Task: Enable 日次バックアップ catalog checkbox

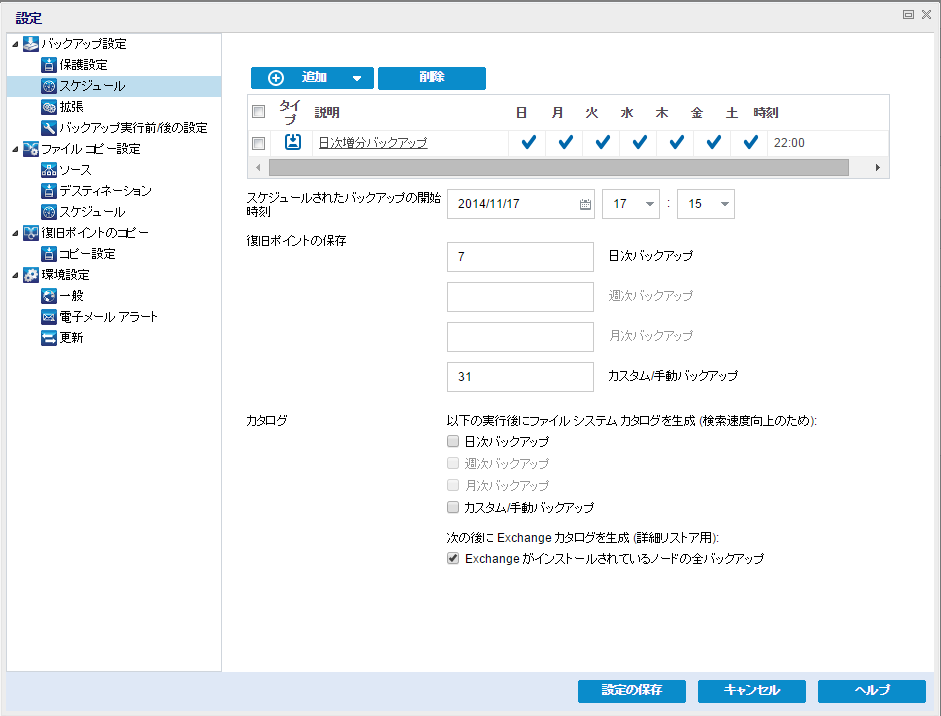Action: 451,441
